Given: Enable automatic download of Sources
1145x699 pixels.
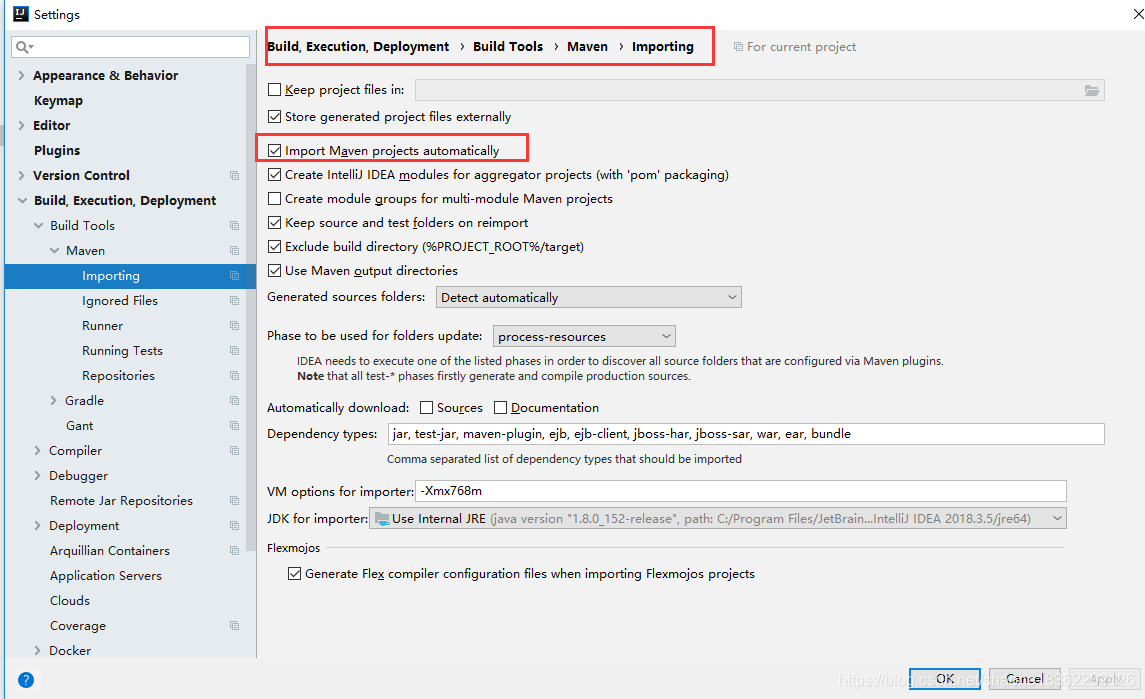Looking at the screenshot, I should point(426,408).
